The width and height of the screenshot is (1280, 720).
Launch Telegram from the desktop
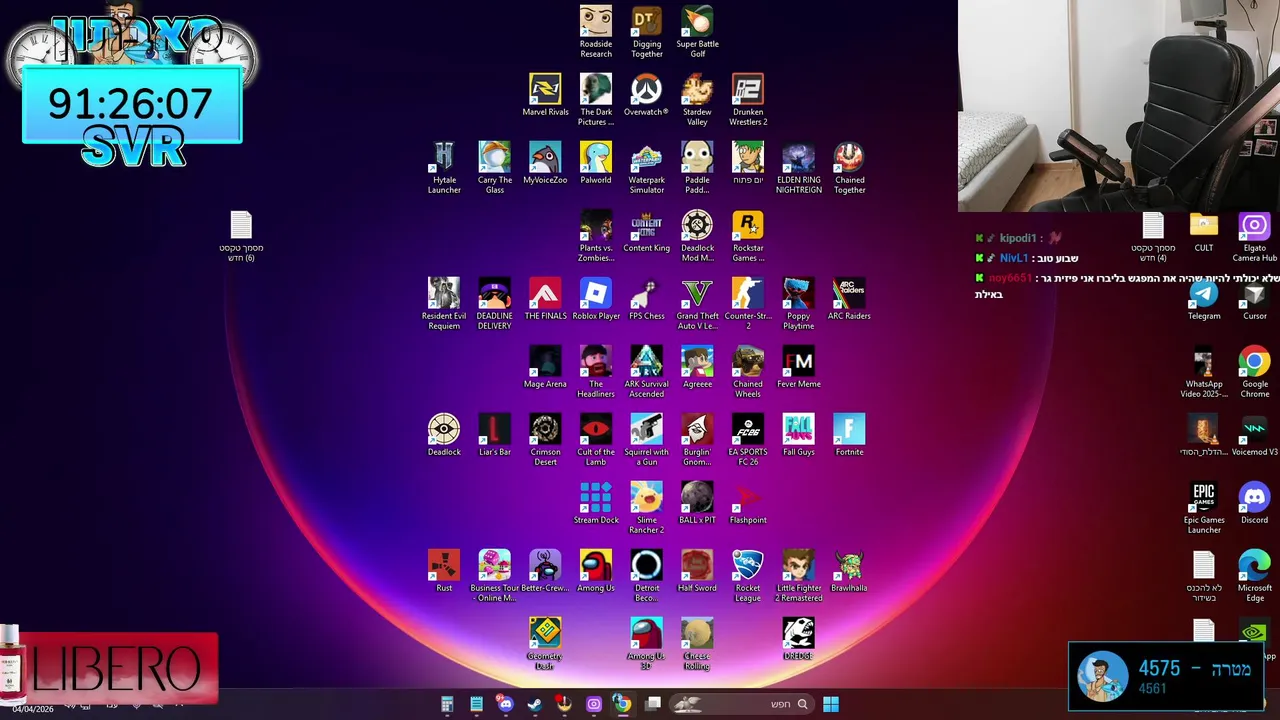[1204, 299]
